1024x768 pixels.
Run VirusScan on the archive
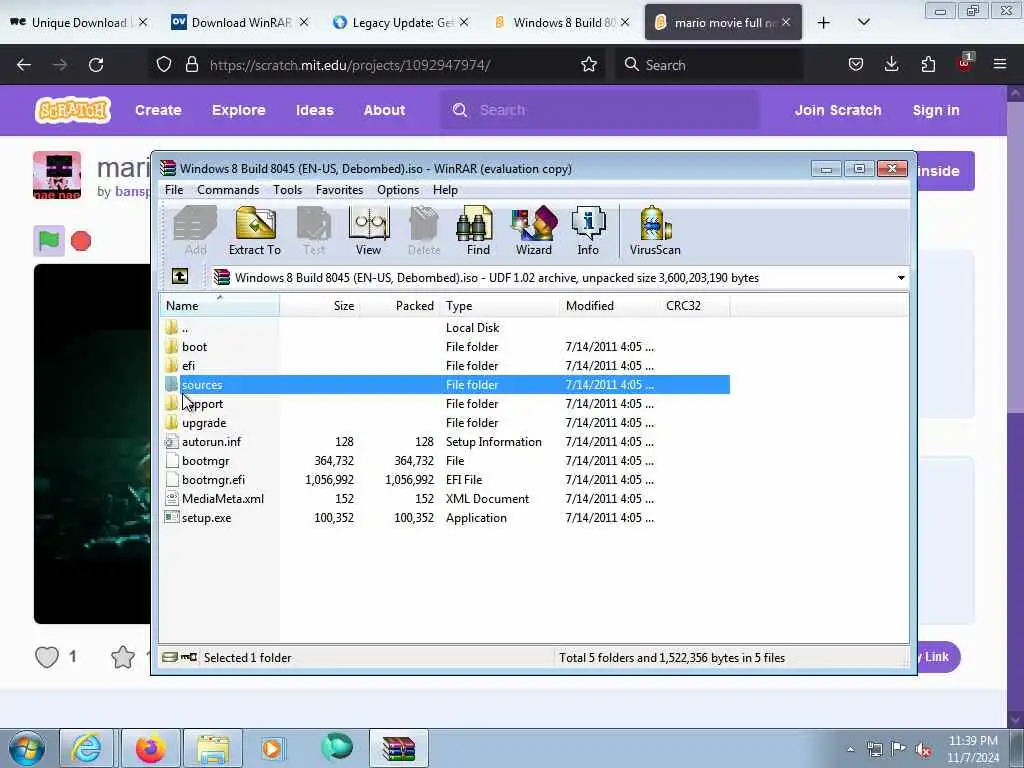coord(655,231)
